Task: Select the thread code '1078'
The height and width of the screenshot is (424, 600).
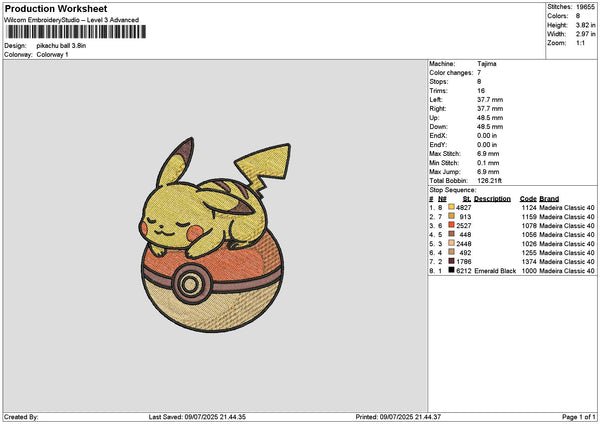Action: pos(529,226)
